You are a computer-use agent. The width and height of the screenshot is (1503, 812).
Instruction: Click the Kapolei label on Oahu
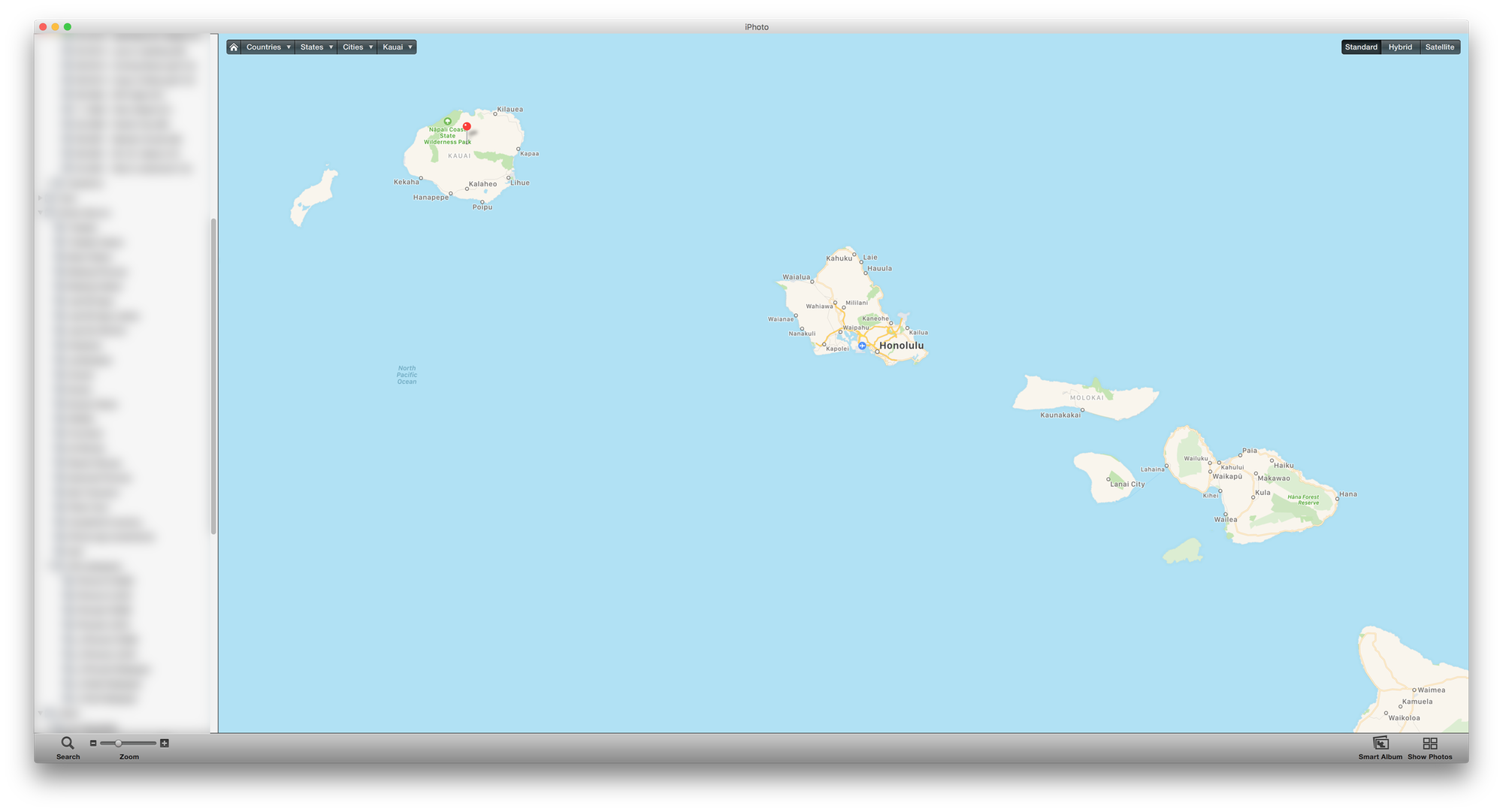click(x=837, y=349)
